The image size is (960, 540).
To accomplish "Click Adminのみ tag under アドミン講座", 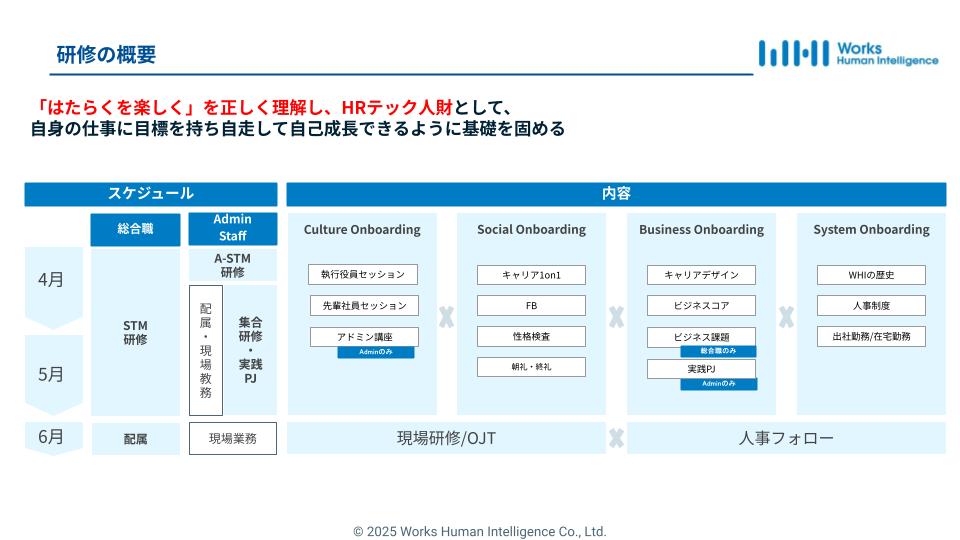I will click(376, 352).
